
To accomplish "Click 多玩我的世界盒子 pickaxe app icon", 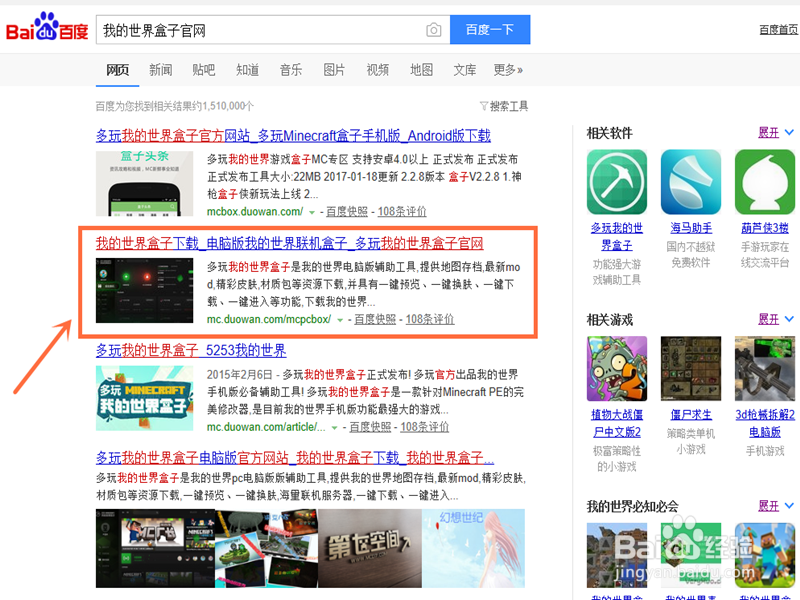I will (x=617, y=182).
